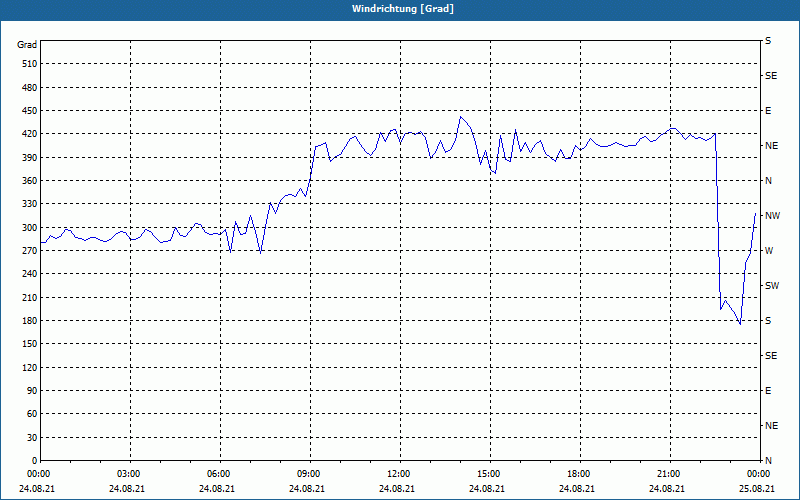Select the 480 y-axis tick label
Image resolution: width=800 pixels, height=500 pixels.
tap(30, 88)
